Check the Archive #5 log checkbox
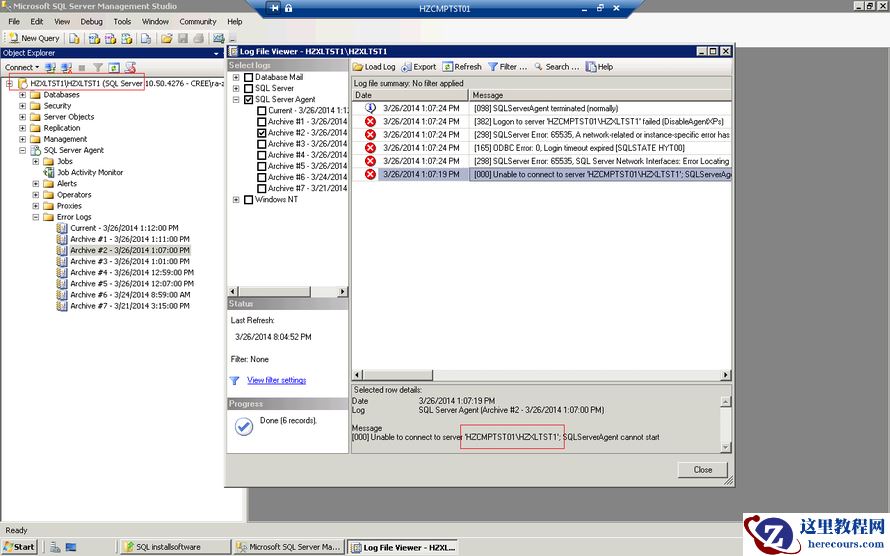The height and width of the screenshot is (556, 890). coord(262,166)
